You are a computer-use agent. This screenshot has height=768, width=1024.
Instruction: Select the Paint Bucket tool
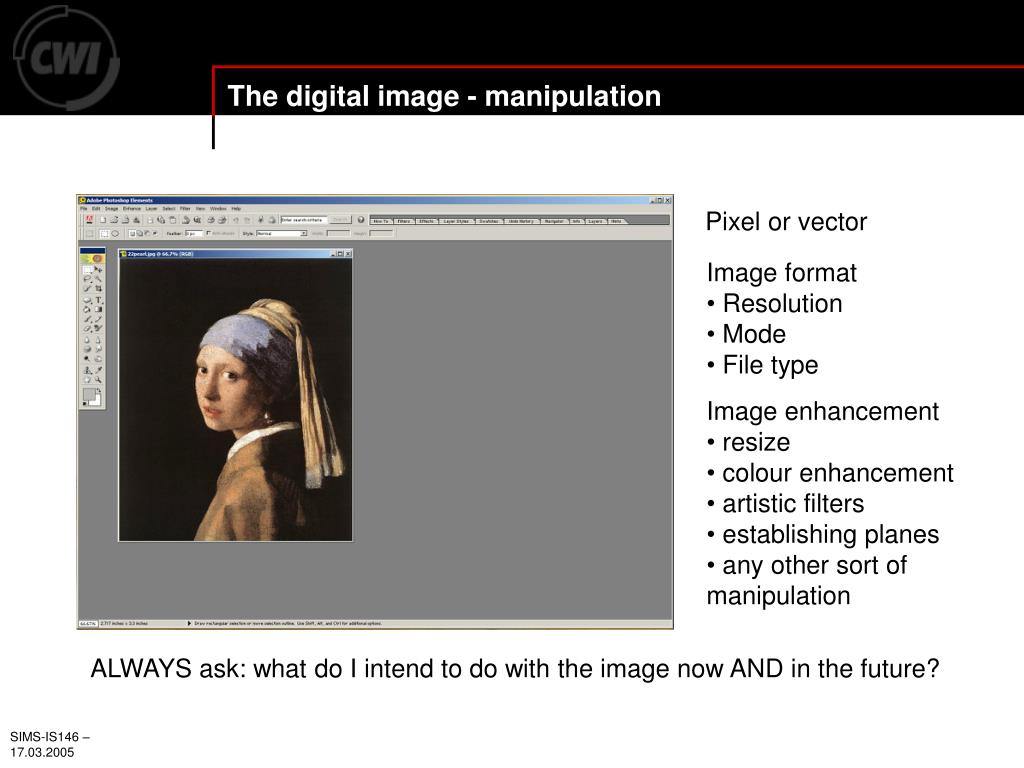pyautogui.click(x=88, y=310)
